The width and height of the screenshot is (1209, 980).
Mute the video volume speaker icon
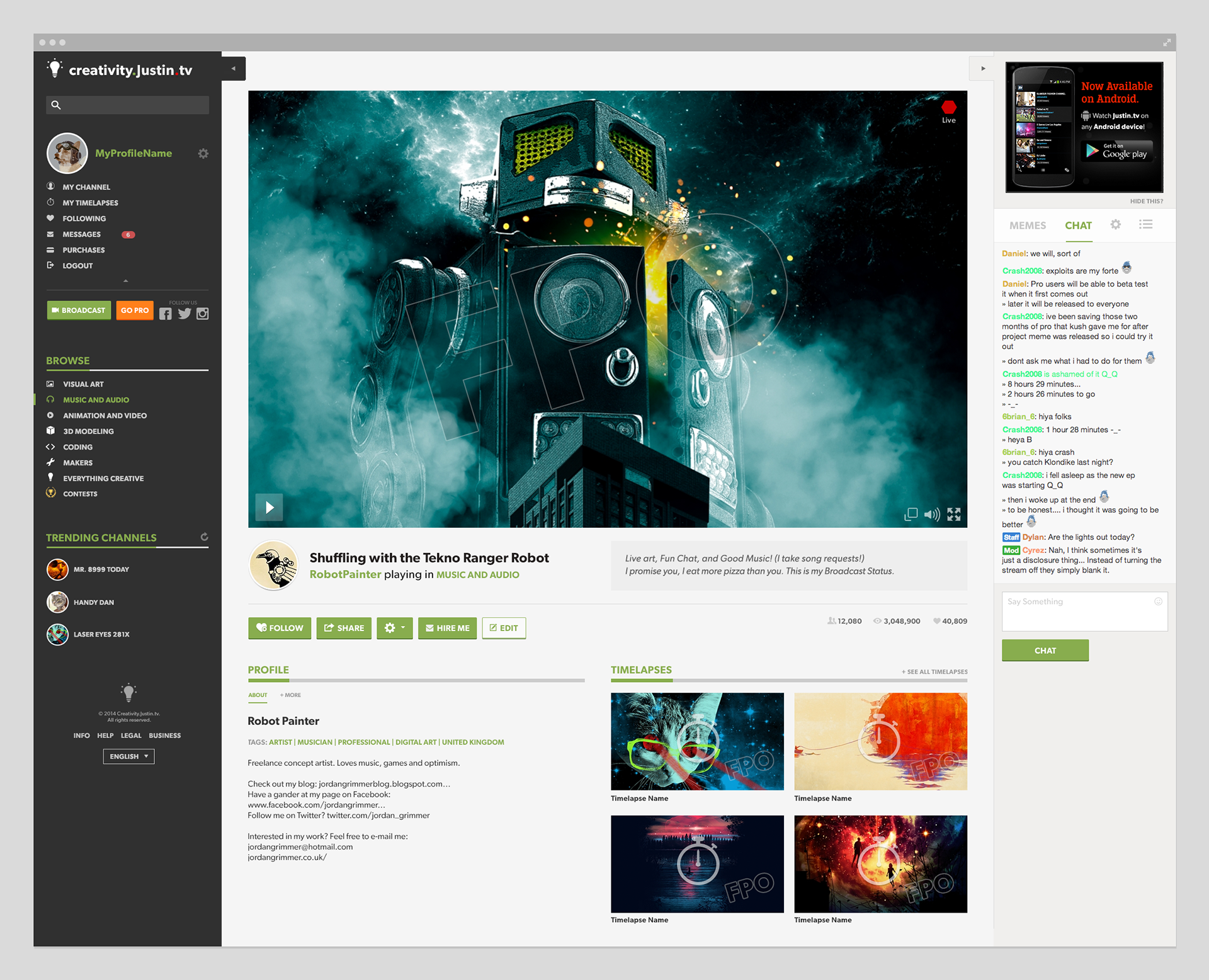(x=932, y=515)
